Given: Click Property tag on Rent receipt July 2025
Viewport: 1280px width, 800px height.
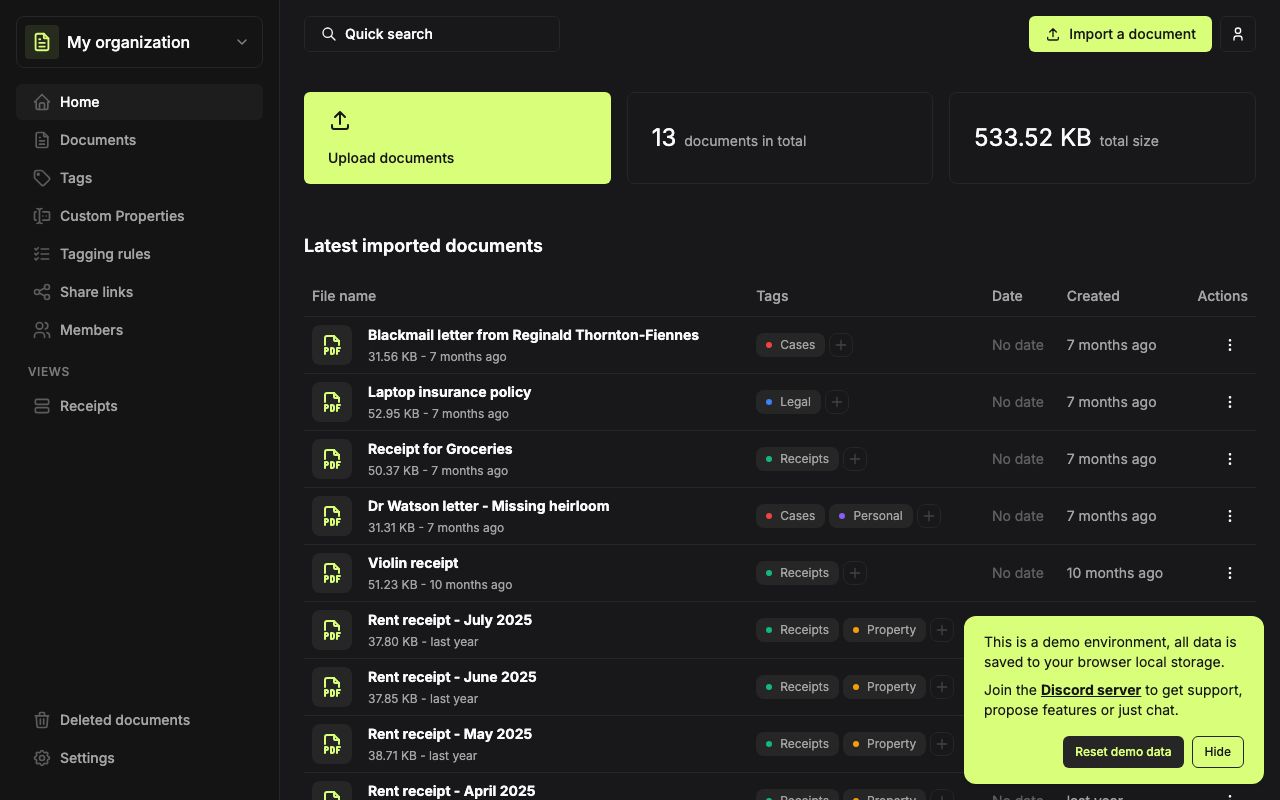Looking at the screenshot, I should [884, 630].
